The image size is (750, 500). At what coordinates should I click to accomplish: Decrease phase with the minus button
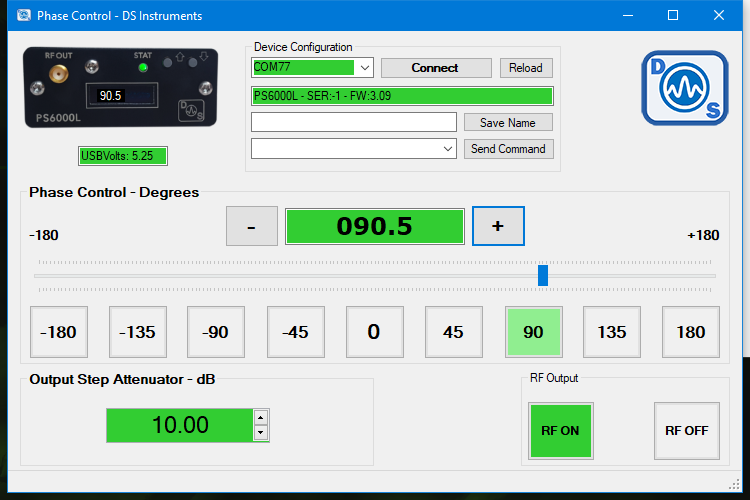[x=252, y=226]
